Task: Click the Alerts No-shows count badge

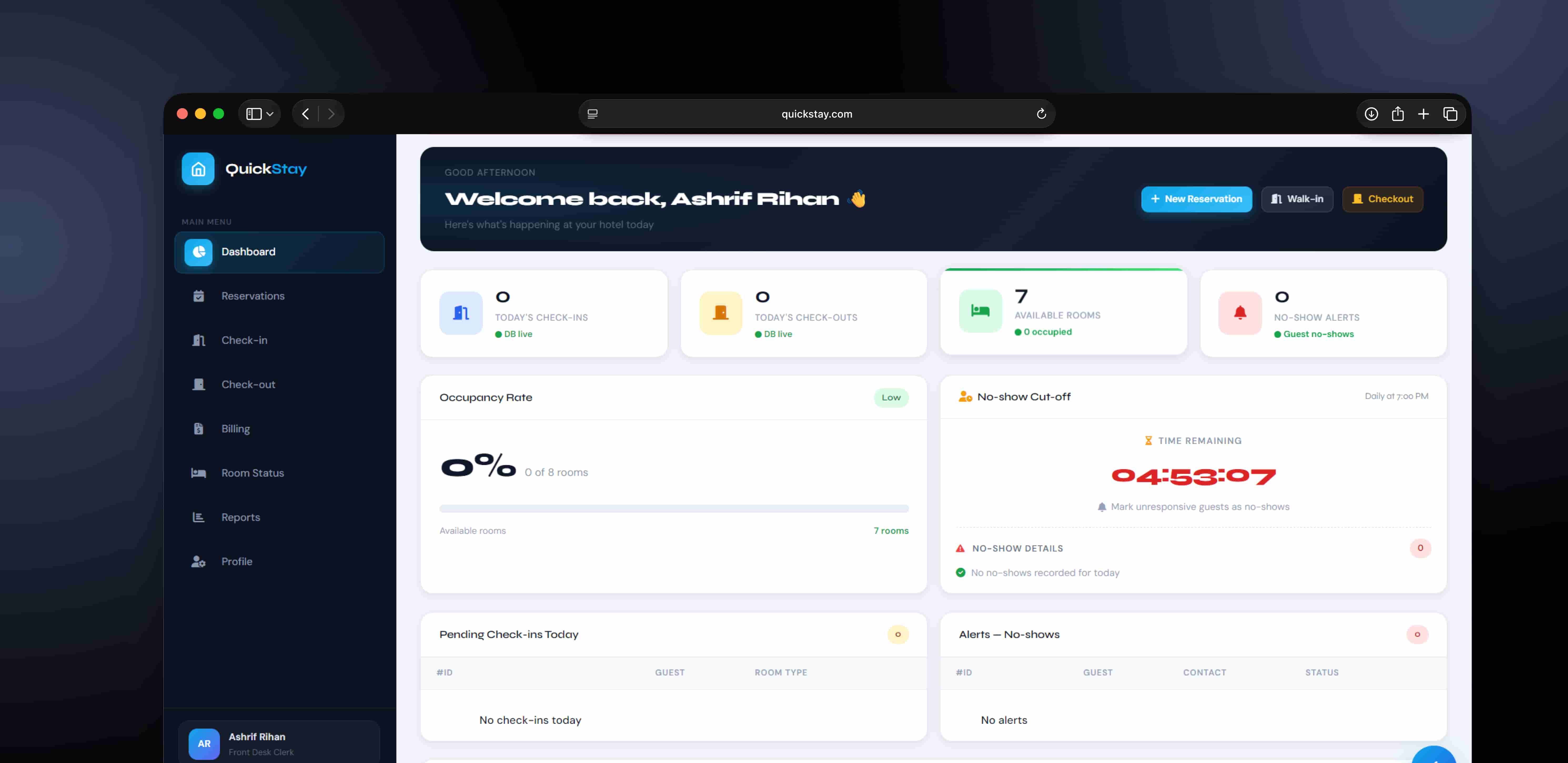Action: point(1417,635)
